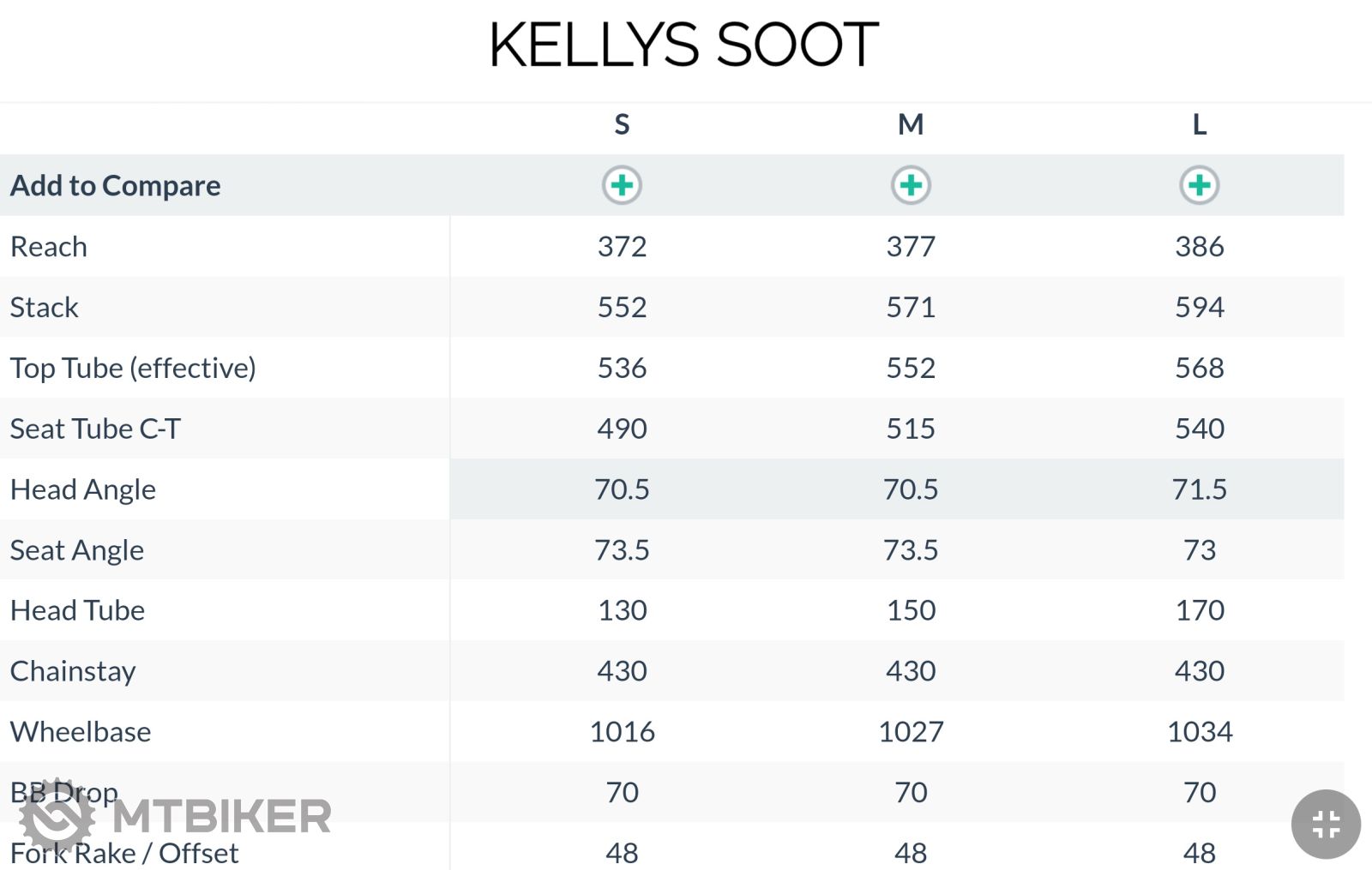This screenshot has width=1372, height=870.
Task: Click the Add to Compare label
Action: (x=116, y=186)
